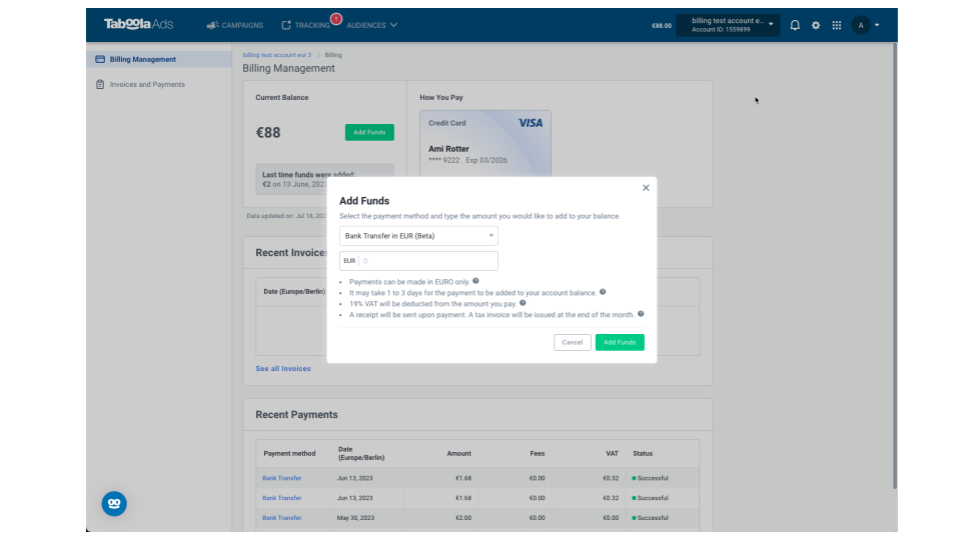The height and width of the screenshot is (540, 960).
Task: Click the billing test account eur 3 breadcrumb
Action: (x=277, y=55)
